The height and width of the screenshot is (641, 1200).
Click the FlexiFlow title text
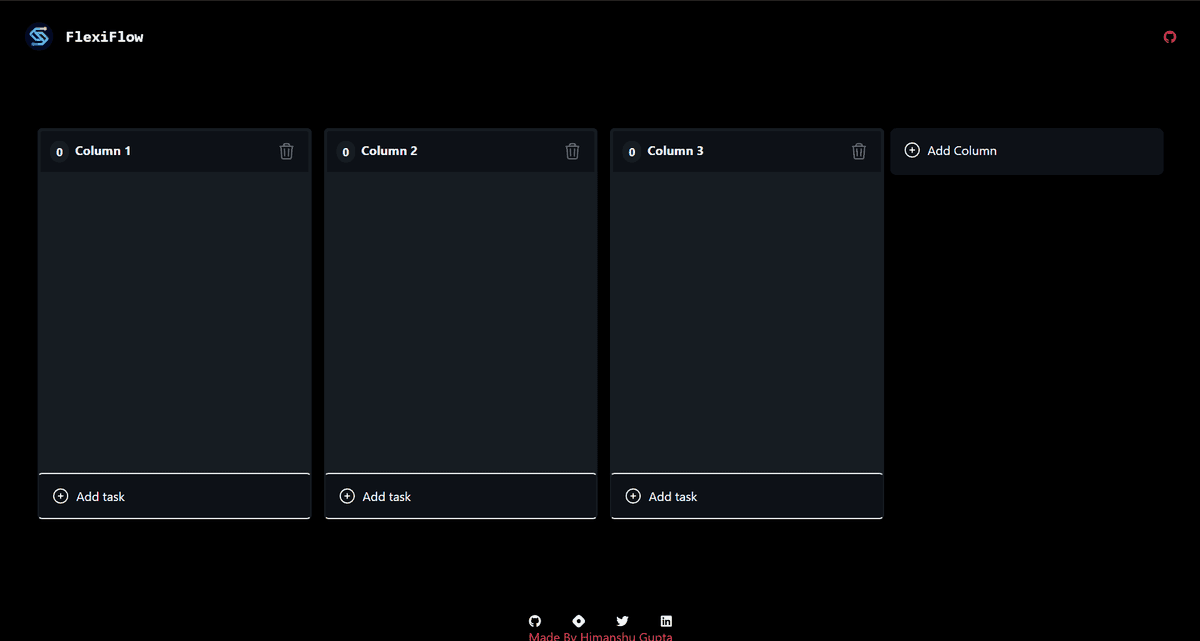point(104,37)
